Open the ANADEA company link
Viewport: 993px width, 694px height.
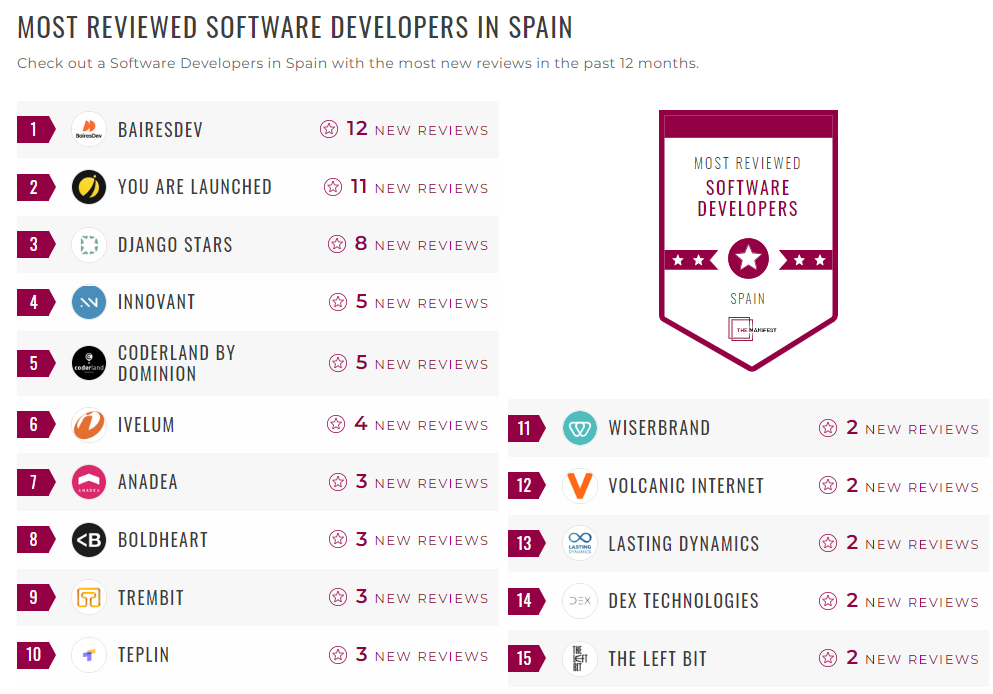click(x=148, y=482)
